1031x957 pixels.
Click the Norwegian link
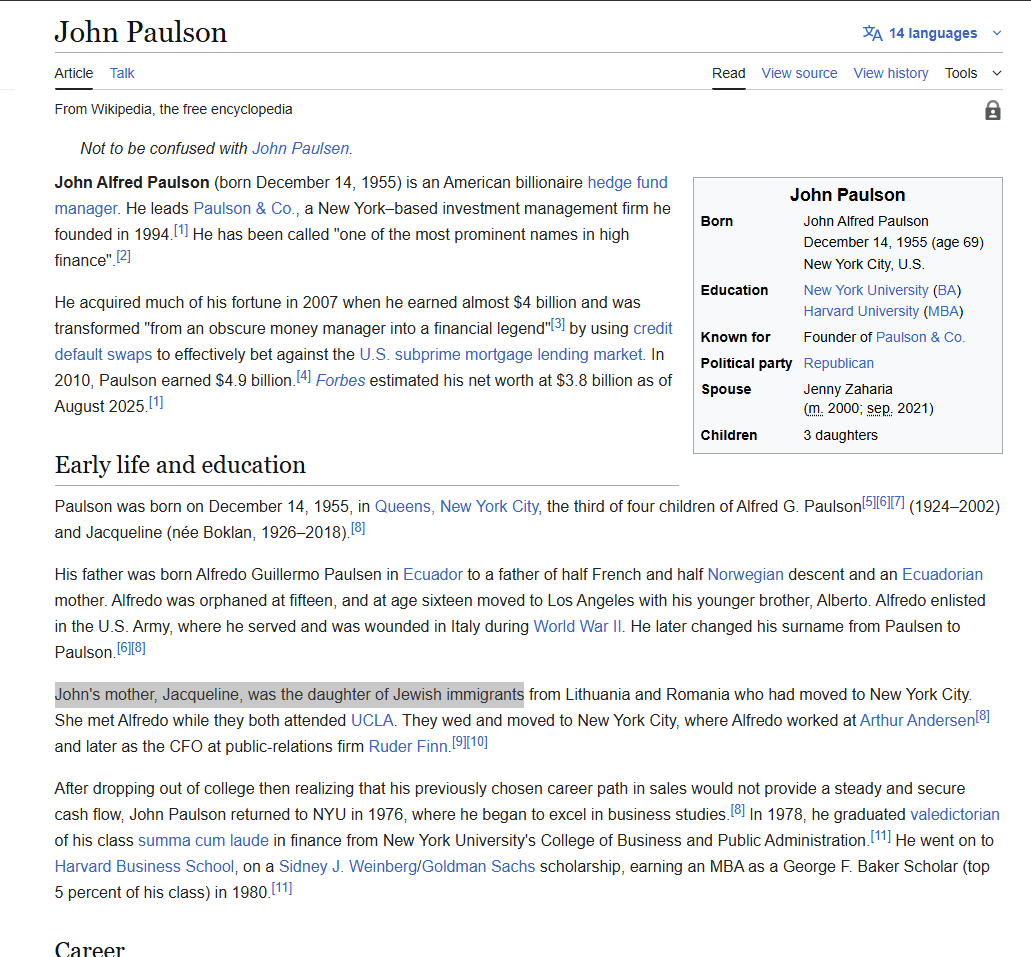pyautogui.click(x=745, y=574)
